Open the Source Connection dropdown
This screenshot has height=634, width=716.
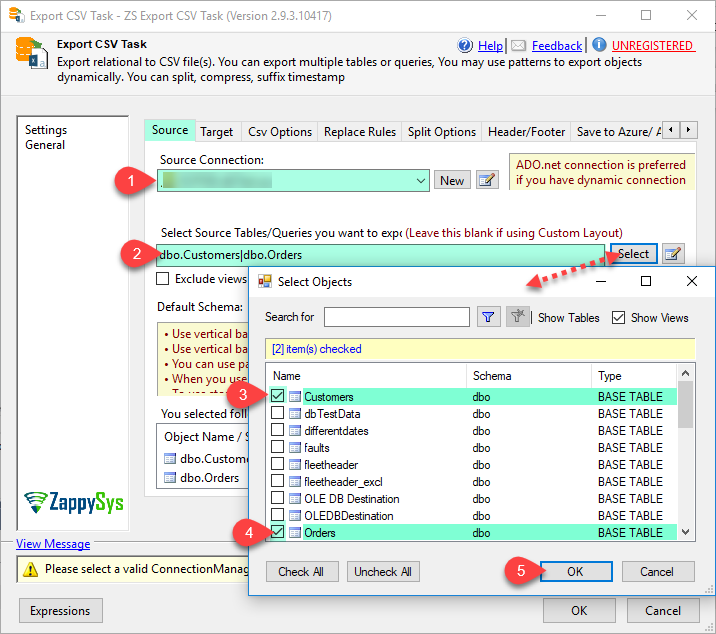click(421, 181)
